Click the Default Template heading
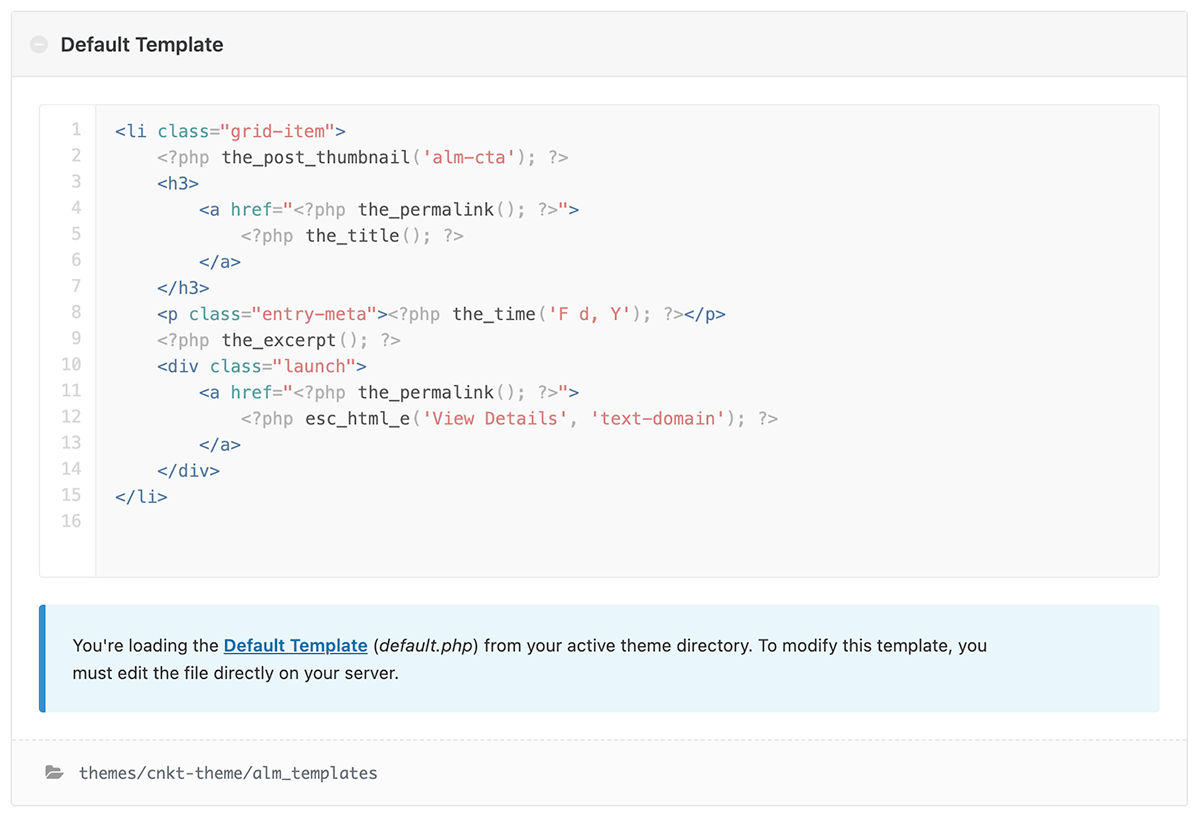Screen dimensions: 1200x817 [x=142, y=45]
